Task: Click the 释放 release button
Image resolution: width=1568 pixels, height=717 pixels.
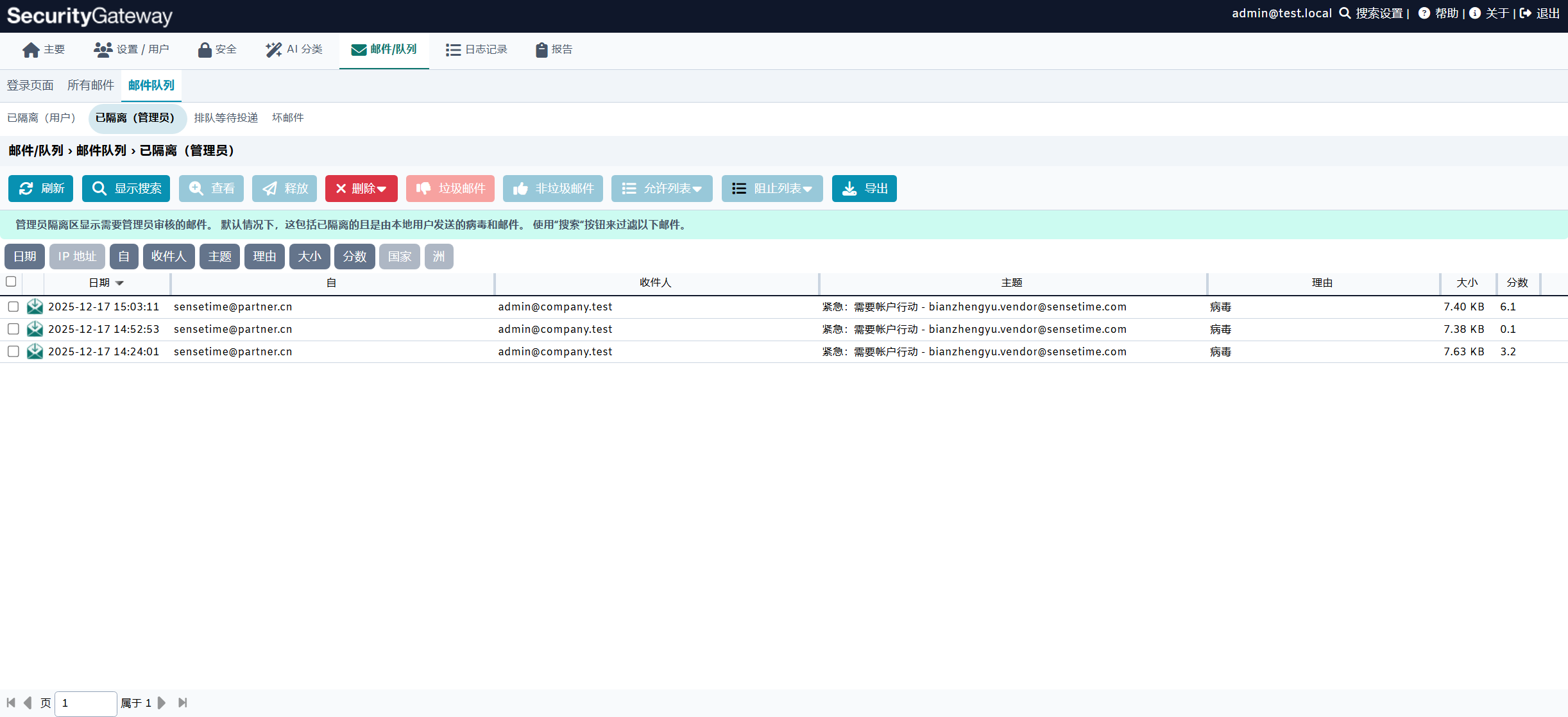Action: [x=284, y=189]
